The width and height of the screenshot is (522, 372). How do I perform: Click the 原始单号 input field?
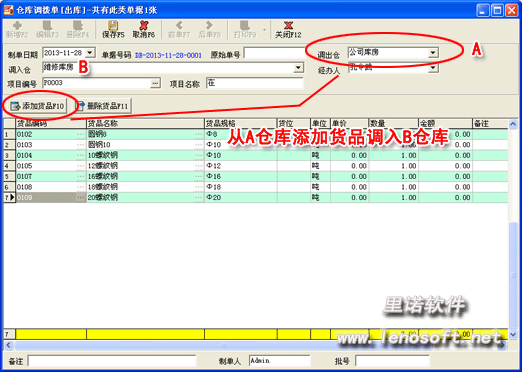click(274, 53)
